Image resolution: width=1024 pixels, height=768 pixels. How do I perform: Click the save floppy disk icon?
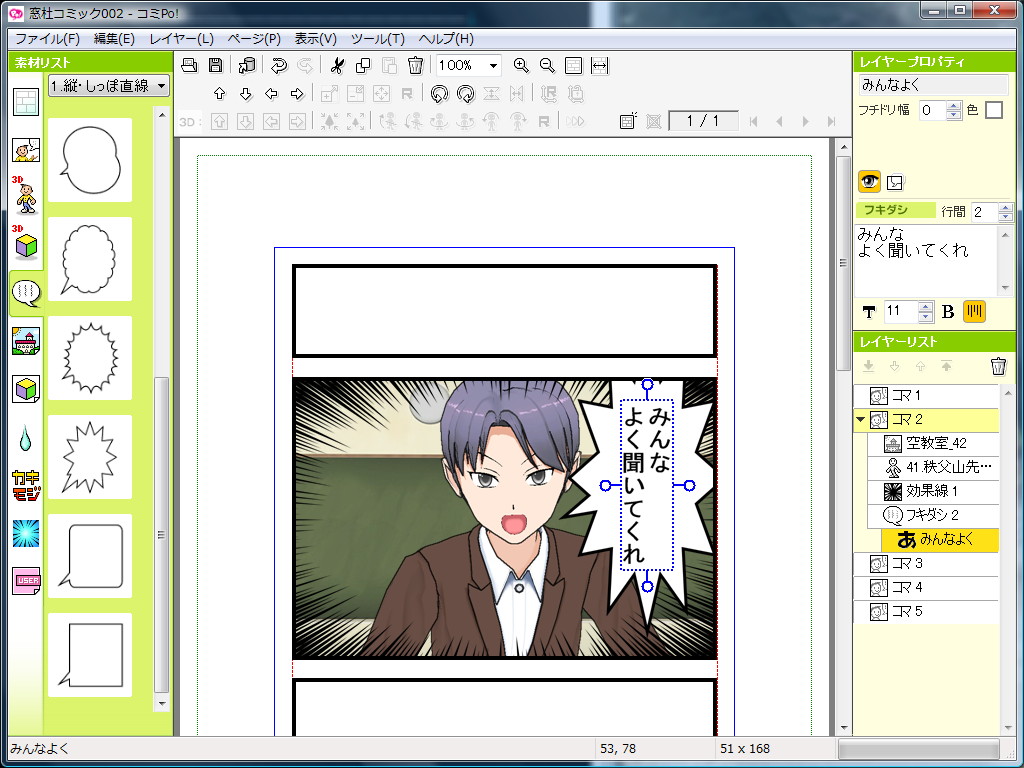pos(216,65)
